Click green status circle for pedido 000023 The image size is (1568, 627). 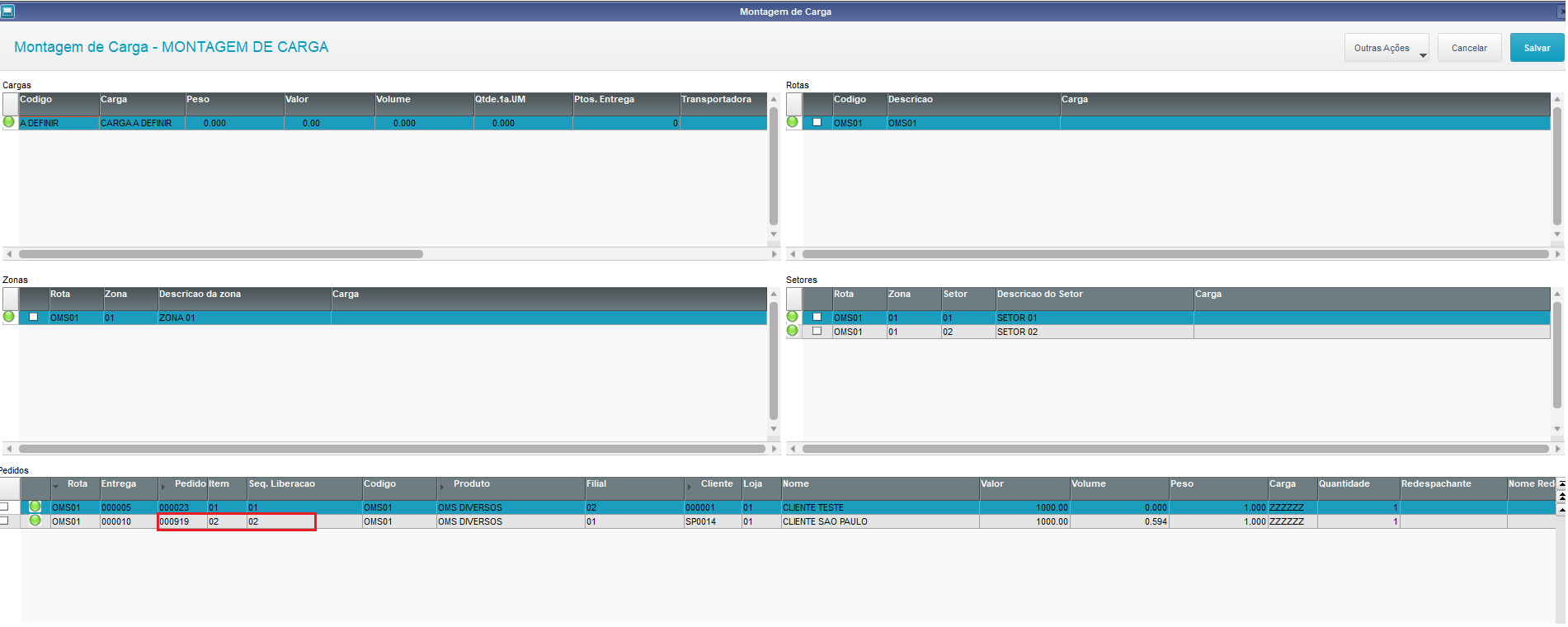tap(35, 507)
